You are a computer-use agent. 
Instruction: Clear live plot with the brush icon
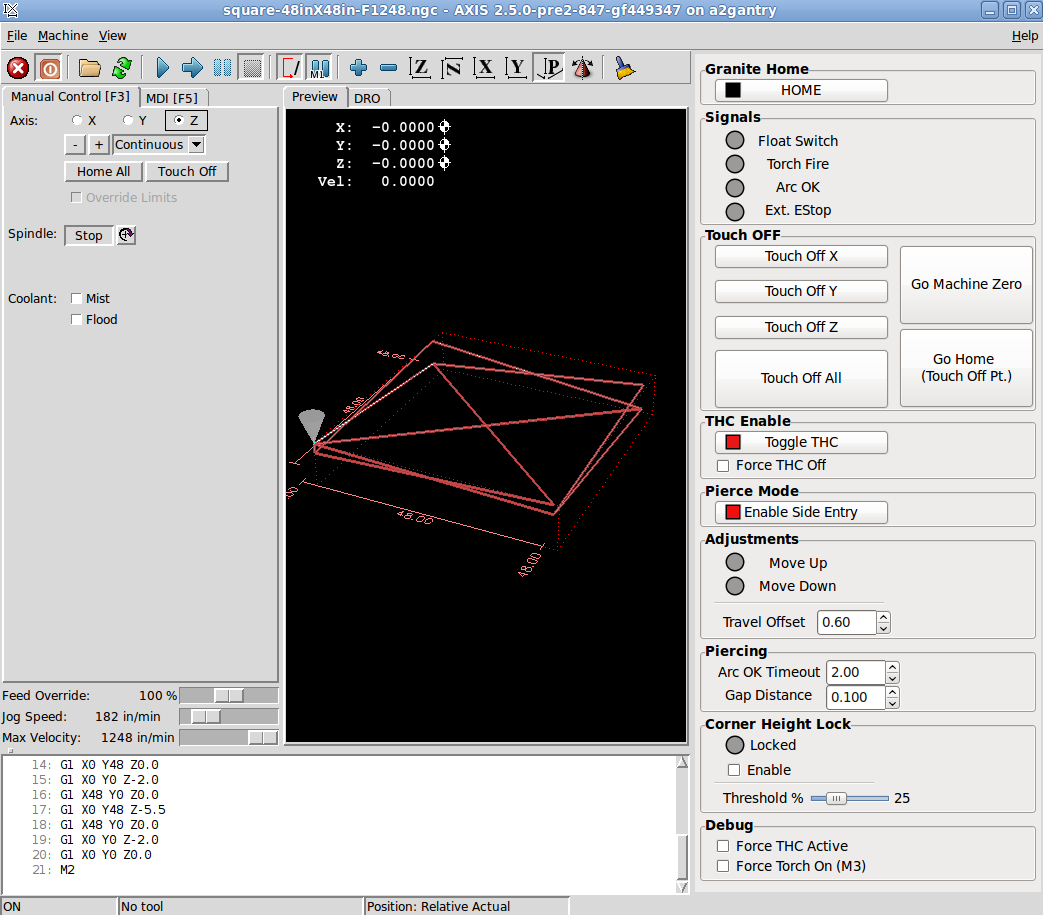click(x=624, y=68)
